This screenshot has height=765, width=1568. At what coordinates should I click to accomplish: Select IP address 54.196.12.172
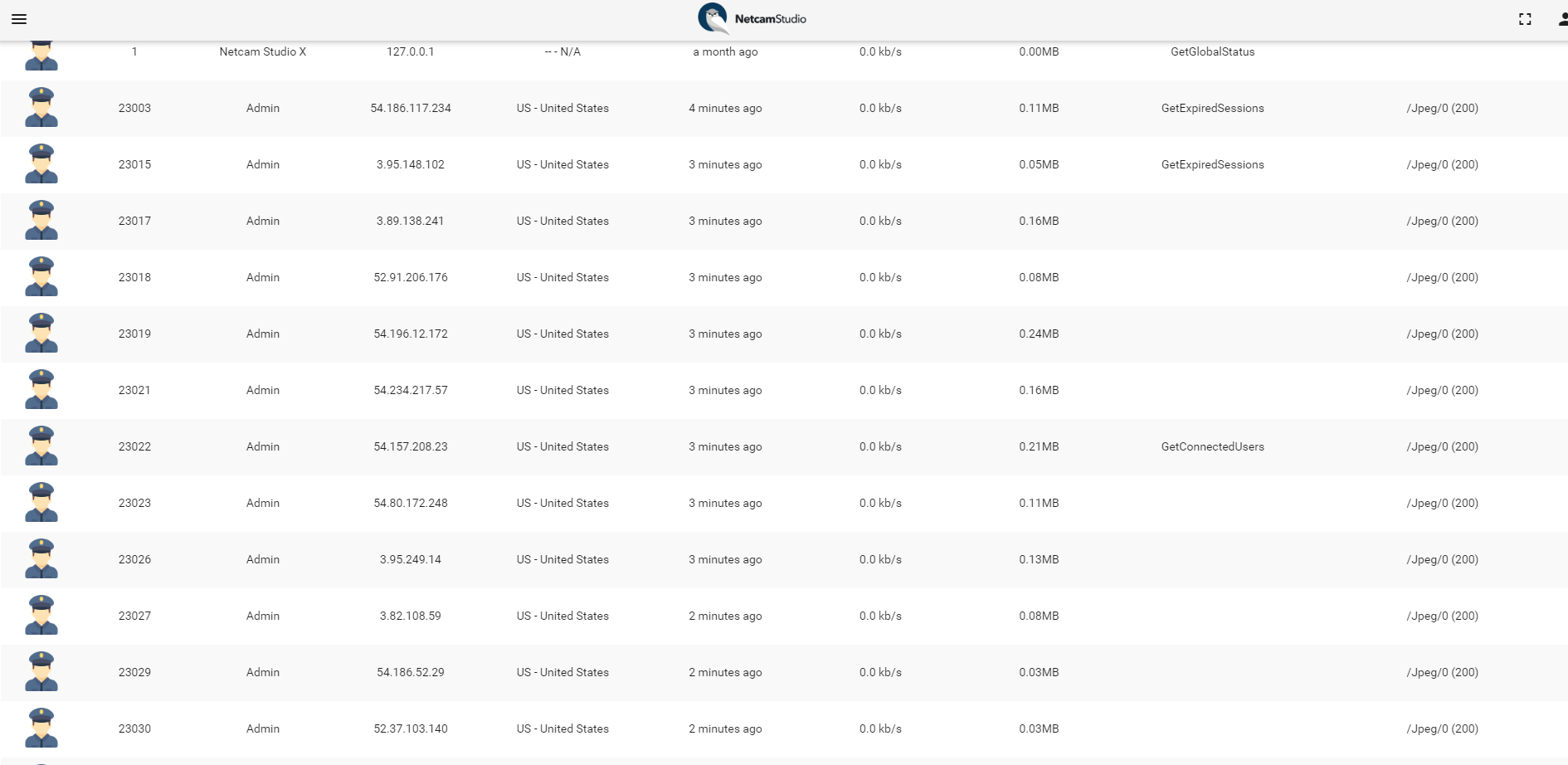point(411,334)
